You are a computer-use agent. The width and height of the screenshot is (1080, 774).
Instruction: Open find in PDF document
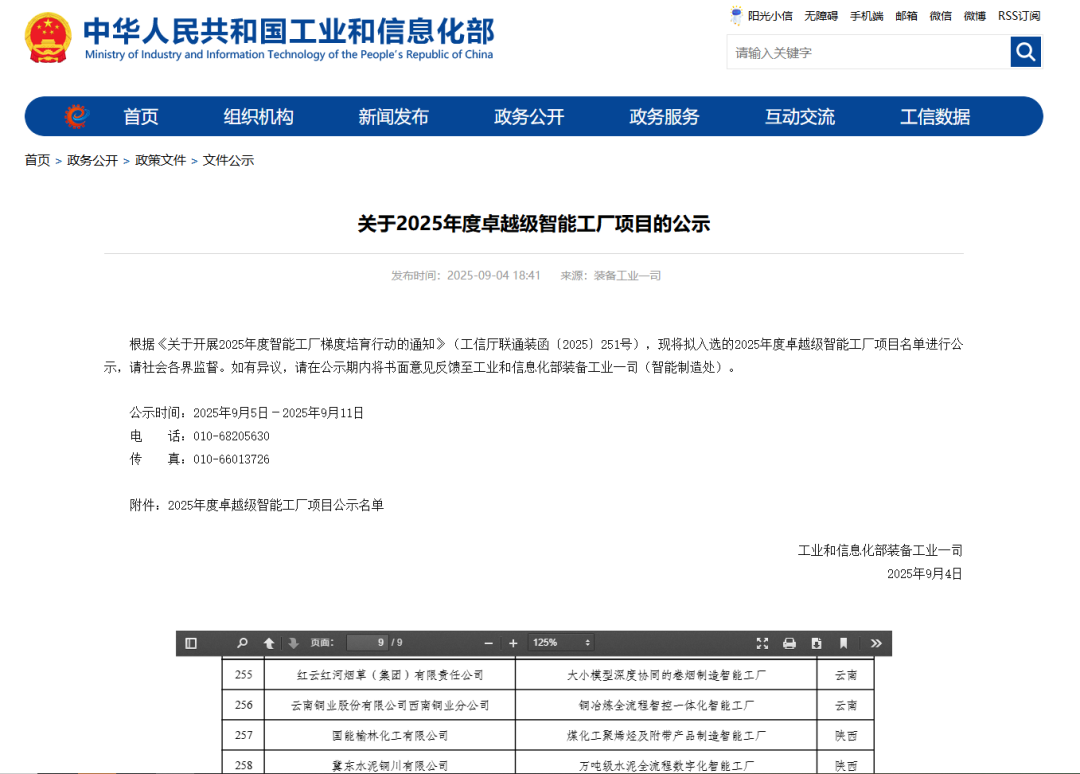[242, 643]
